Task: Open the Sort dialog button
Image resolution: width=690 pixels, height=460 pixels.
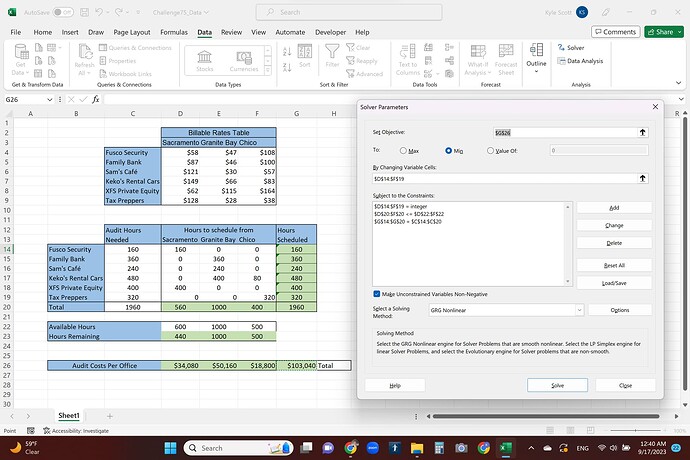Action: tap(305, 56)
